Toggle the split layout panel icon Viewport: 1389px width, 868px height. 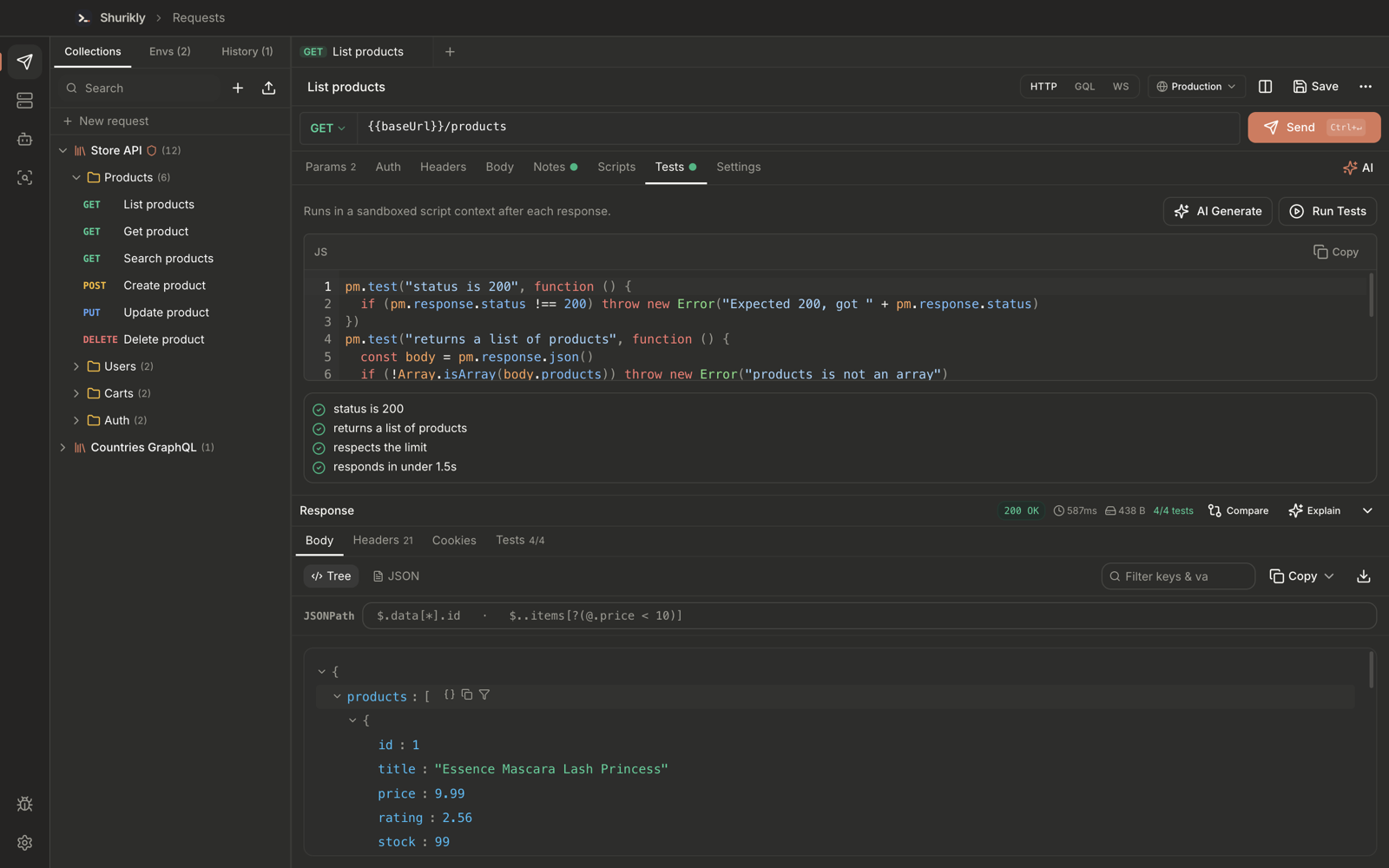tap(1265, 87)
